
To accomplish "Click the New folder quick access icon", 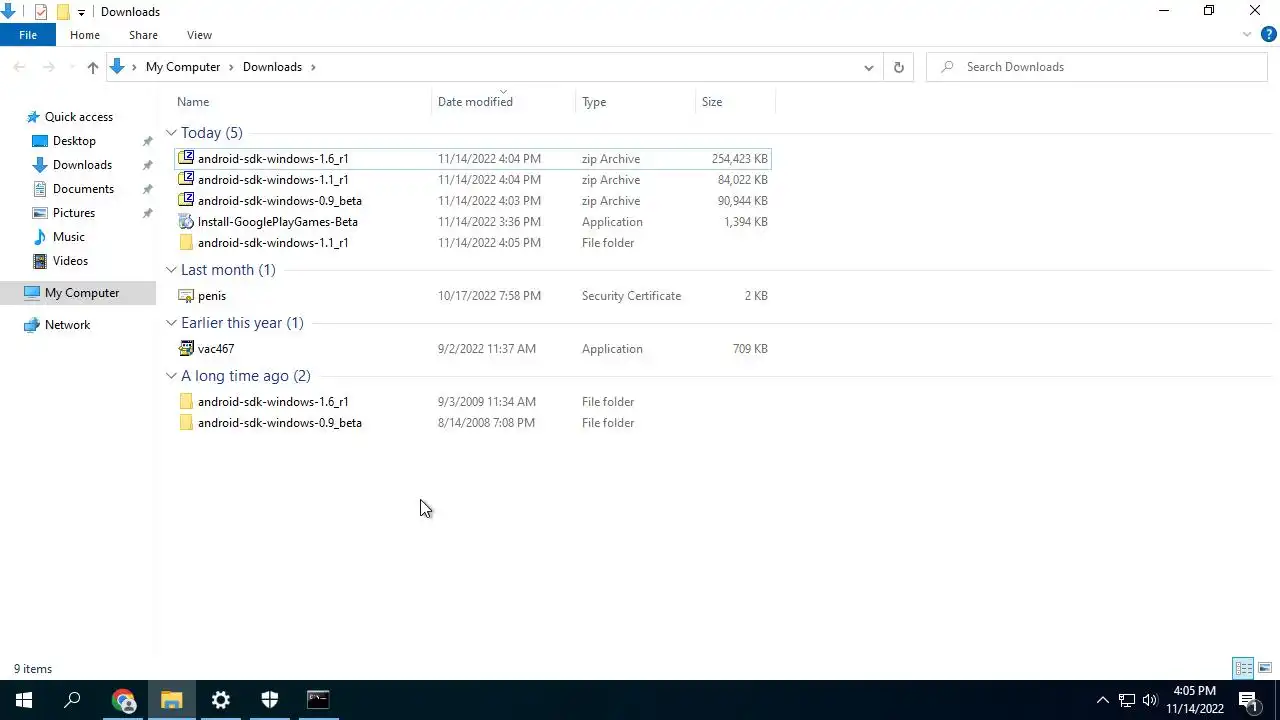I will tap(63, 12).
